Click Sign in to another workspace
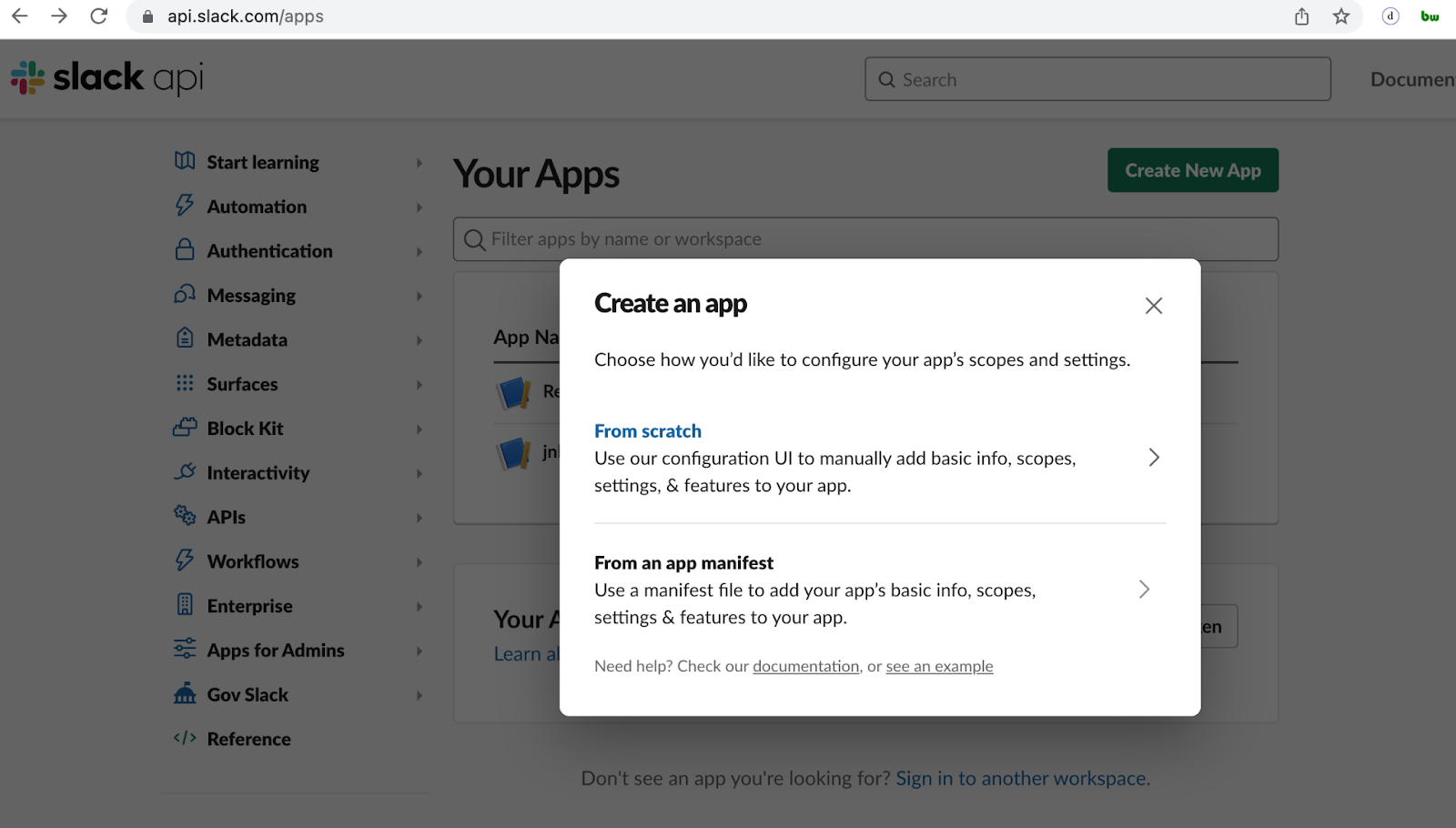This screenshot has height=828, width=1456. [1021, 779]
